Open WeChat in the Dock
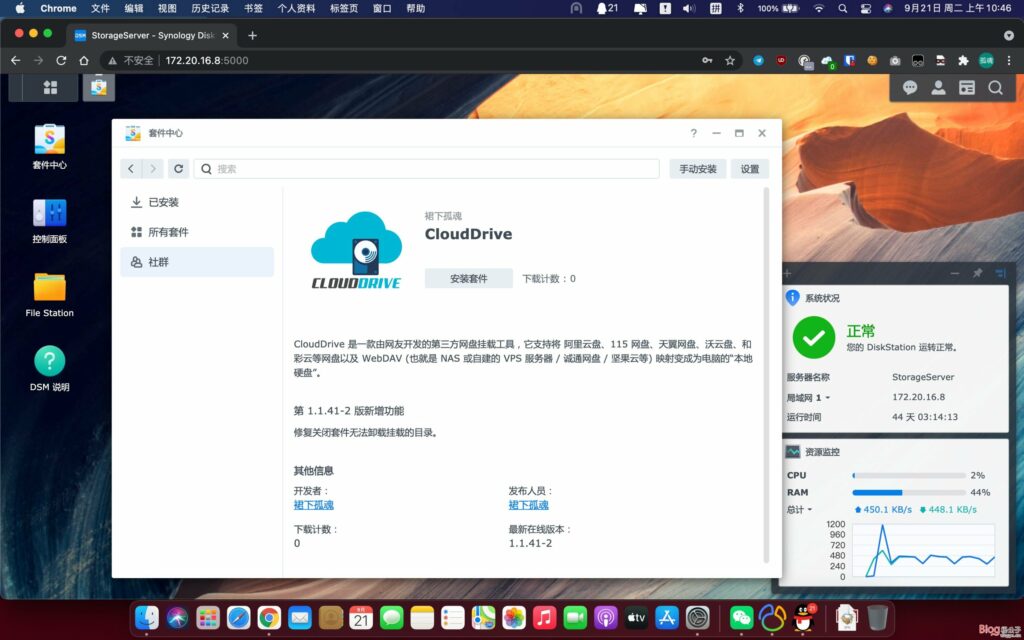Viewport: 1024px width, 640px height. click(x=741, y=618)
